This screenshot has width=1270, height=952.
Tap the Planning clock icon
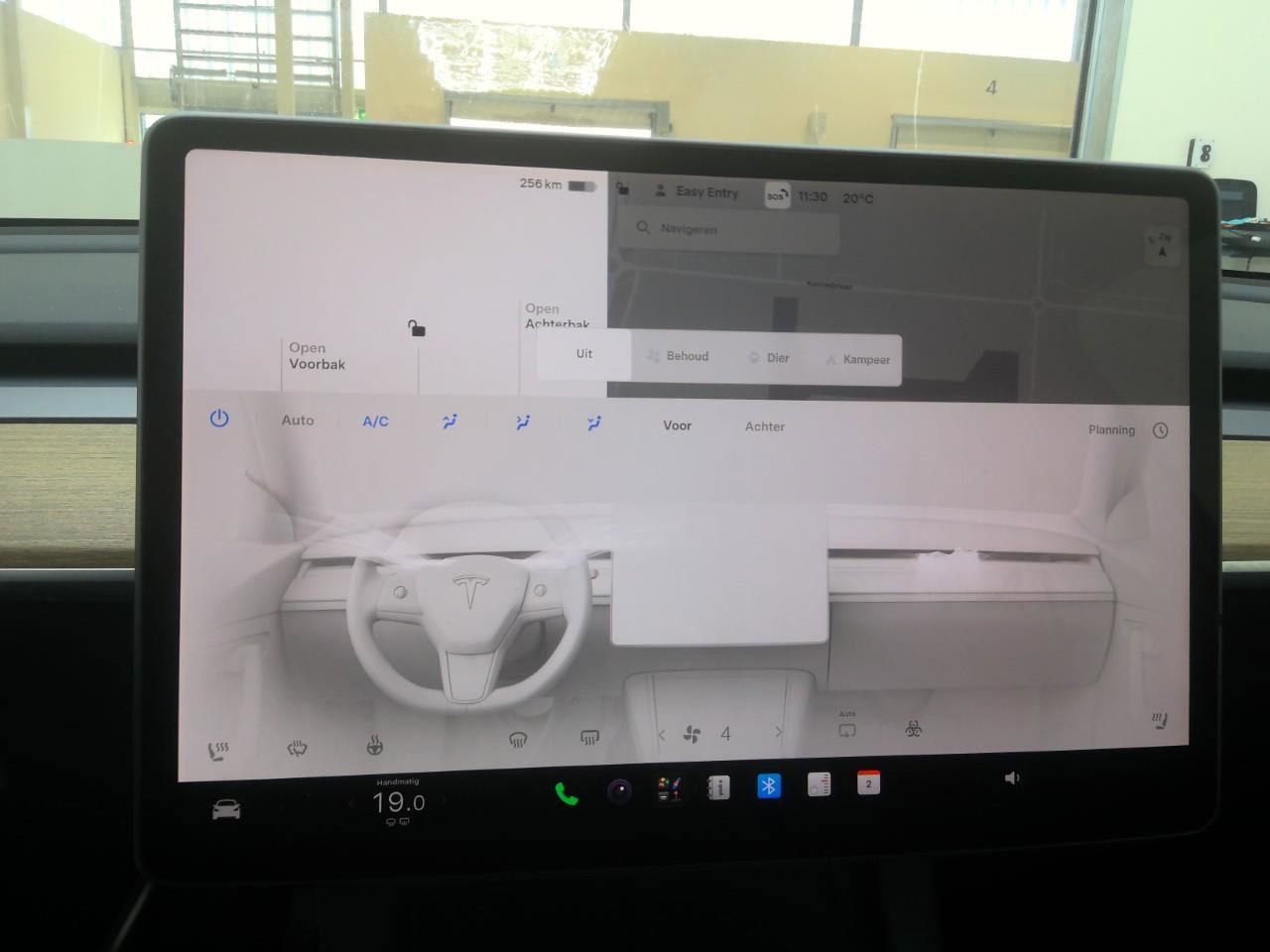coord(1160,430)
